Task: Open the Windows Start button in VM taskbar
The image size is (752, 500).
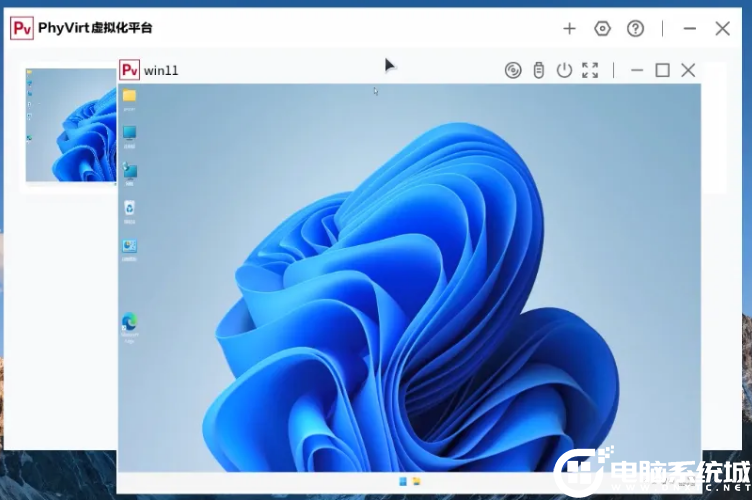Action: point(403,481)
